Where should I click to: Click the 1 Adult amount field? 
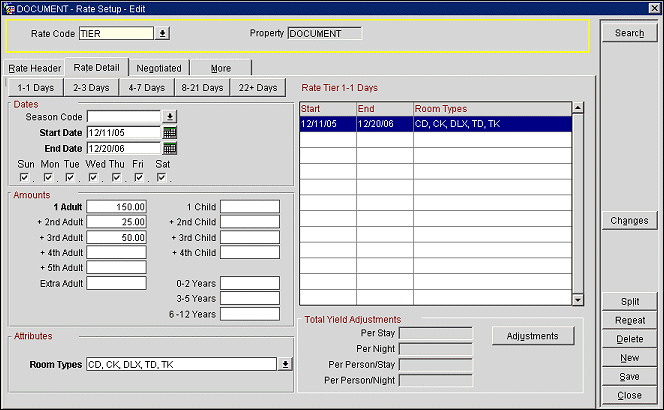[x=117, y=207]
